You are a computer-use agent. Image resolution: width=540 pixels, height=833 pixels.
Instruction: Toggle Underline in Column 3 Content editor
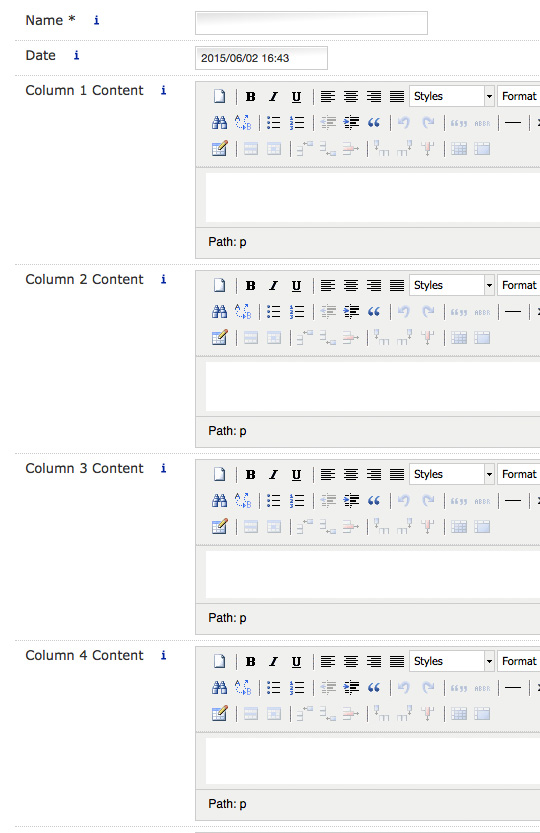point(296,475)
